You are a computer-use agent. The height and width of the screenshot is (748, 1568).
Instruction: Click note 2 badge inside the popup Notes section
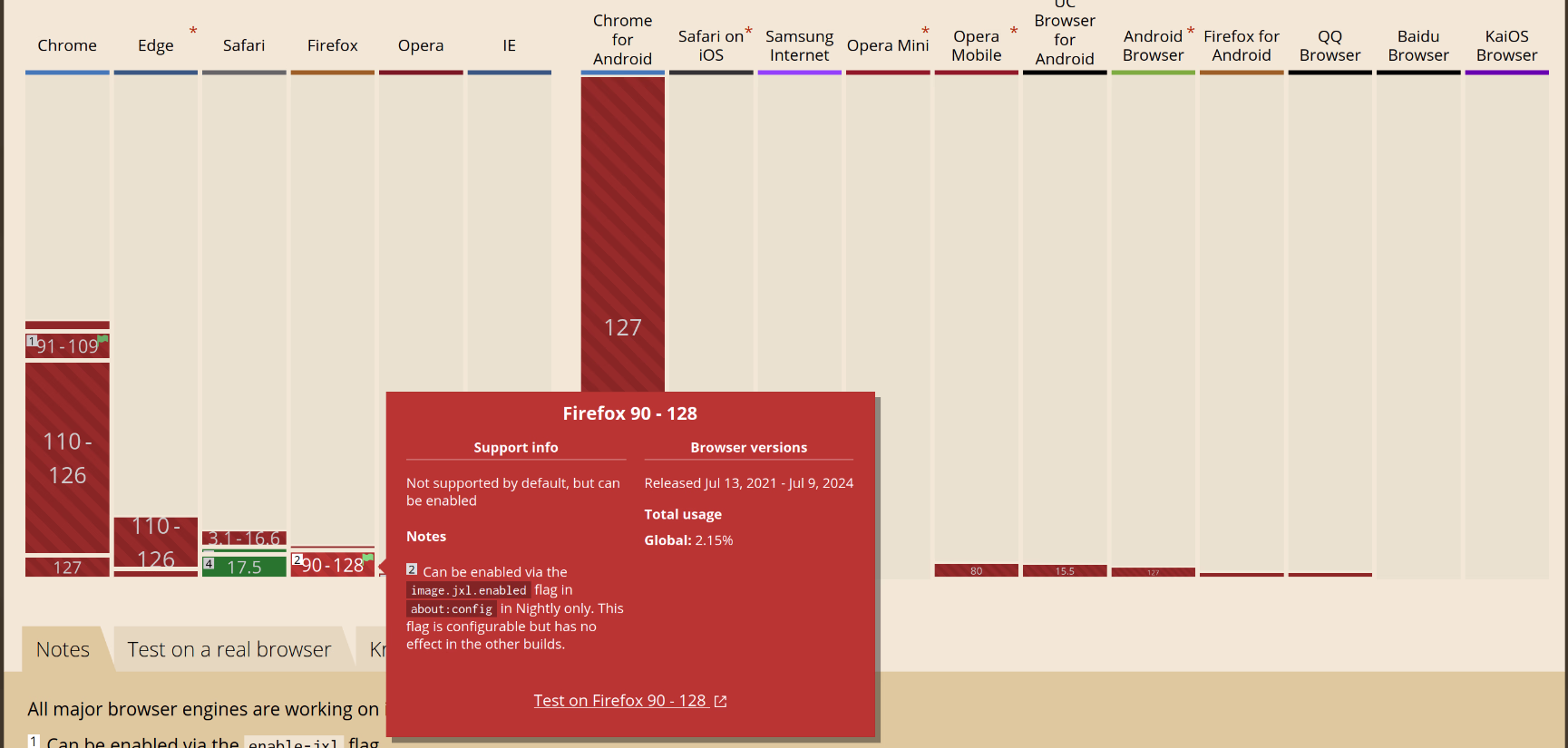click(x=412, y=569)
